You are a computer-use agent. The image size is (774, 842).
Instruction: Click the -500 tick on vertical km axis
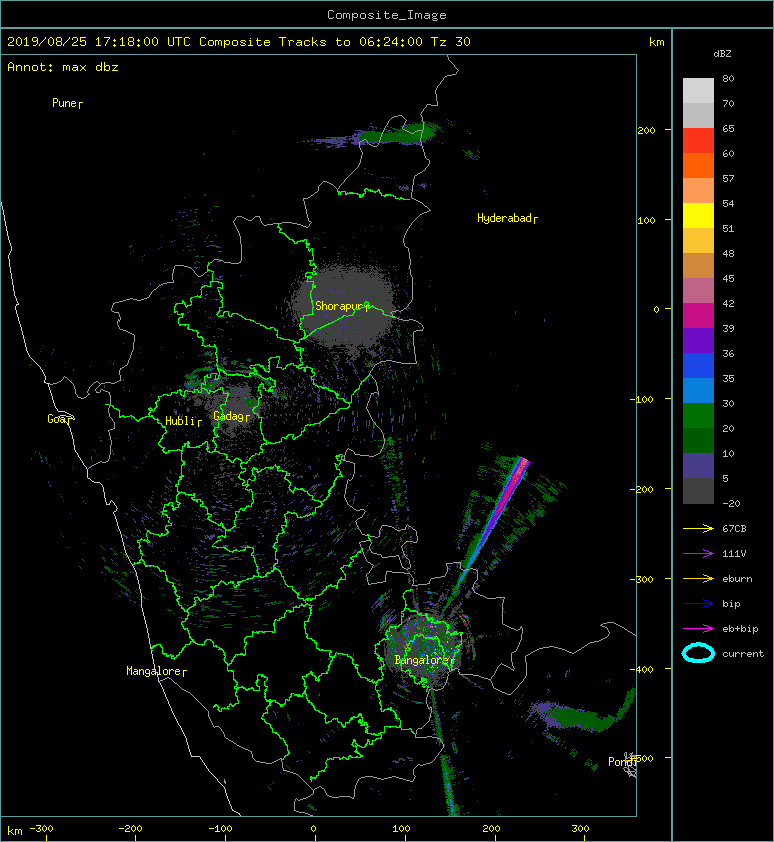coord(642,758)
